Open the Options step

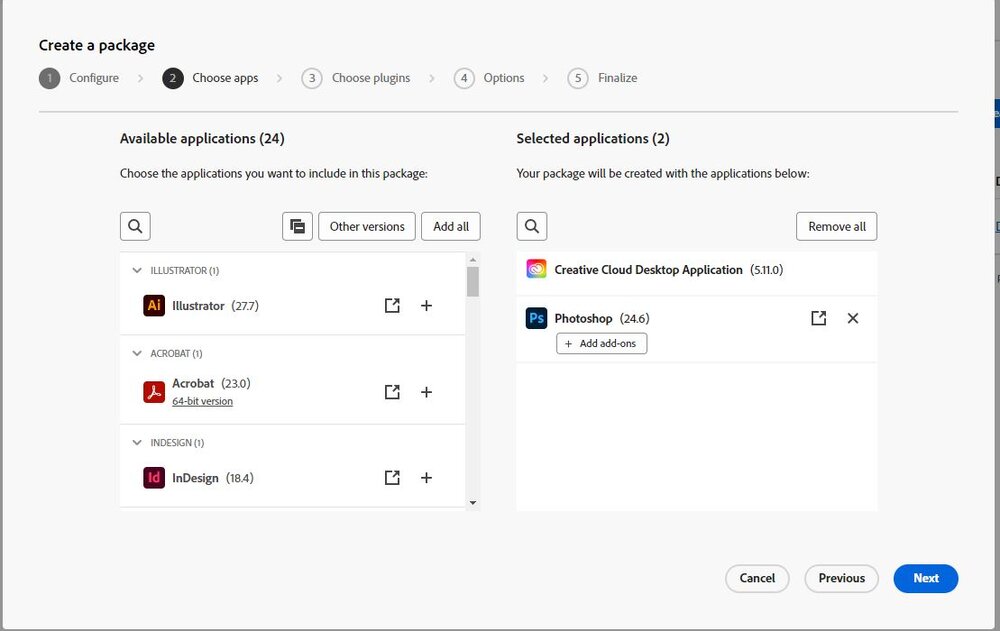(x=489, y=78)
